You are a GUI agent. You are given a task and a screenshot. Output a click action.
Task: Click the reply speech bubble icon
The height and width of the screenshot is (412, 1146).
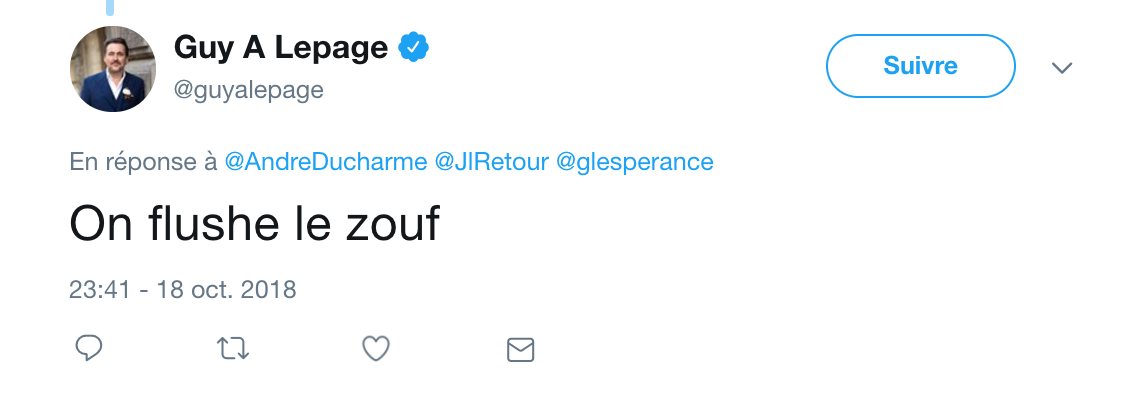pyautogui.click(x=88, y=348)
